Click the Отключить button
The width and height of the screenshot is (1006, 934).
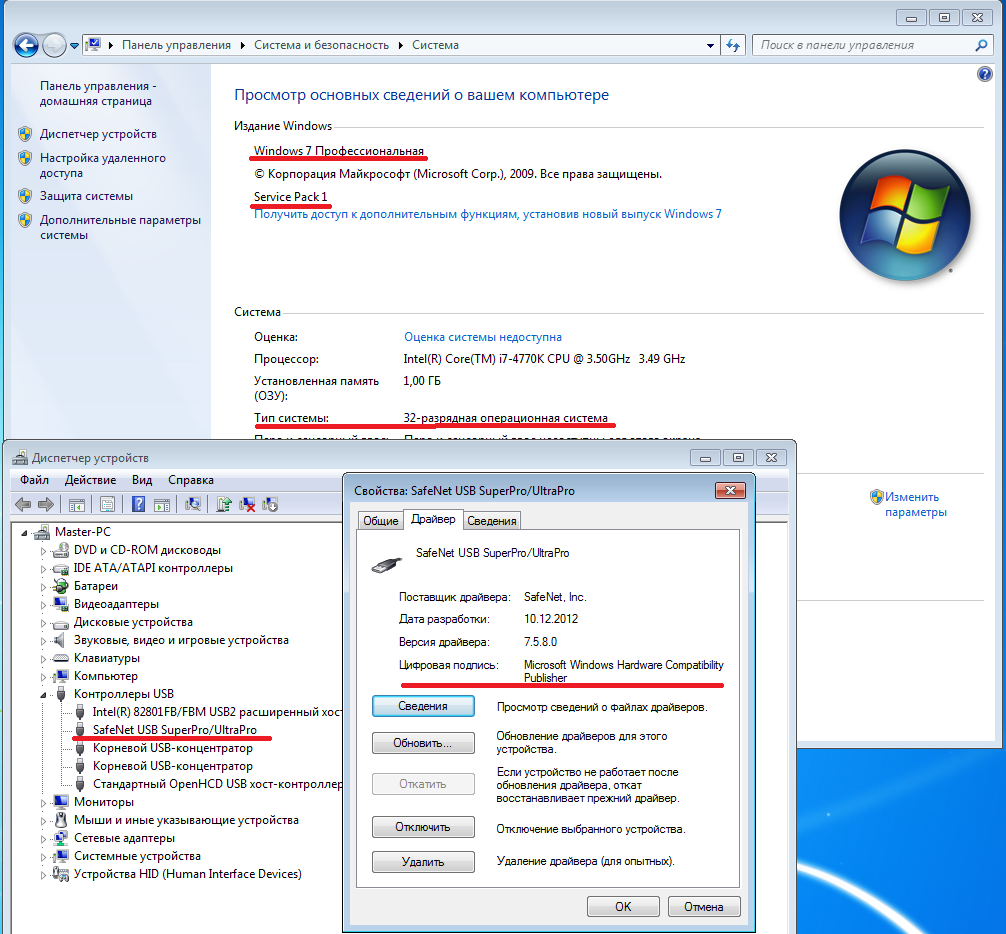[423, 827]
